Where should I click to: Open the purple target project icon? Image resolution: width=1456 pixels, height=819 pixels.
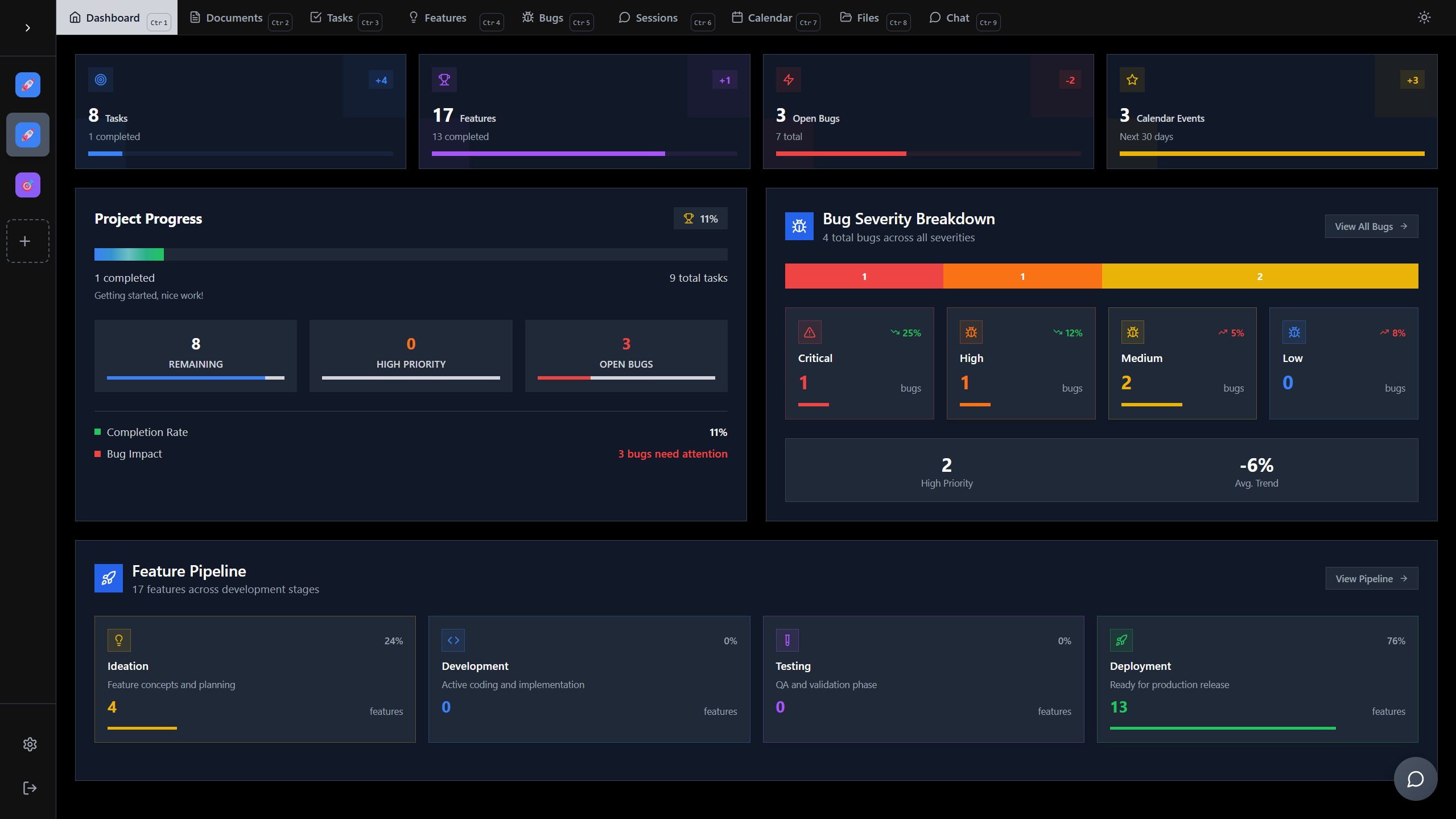coord(27,185)
